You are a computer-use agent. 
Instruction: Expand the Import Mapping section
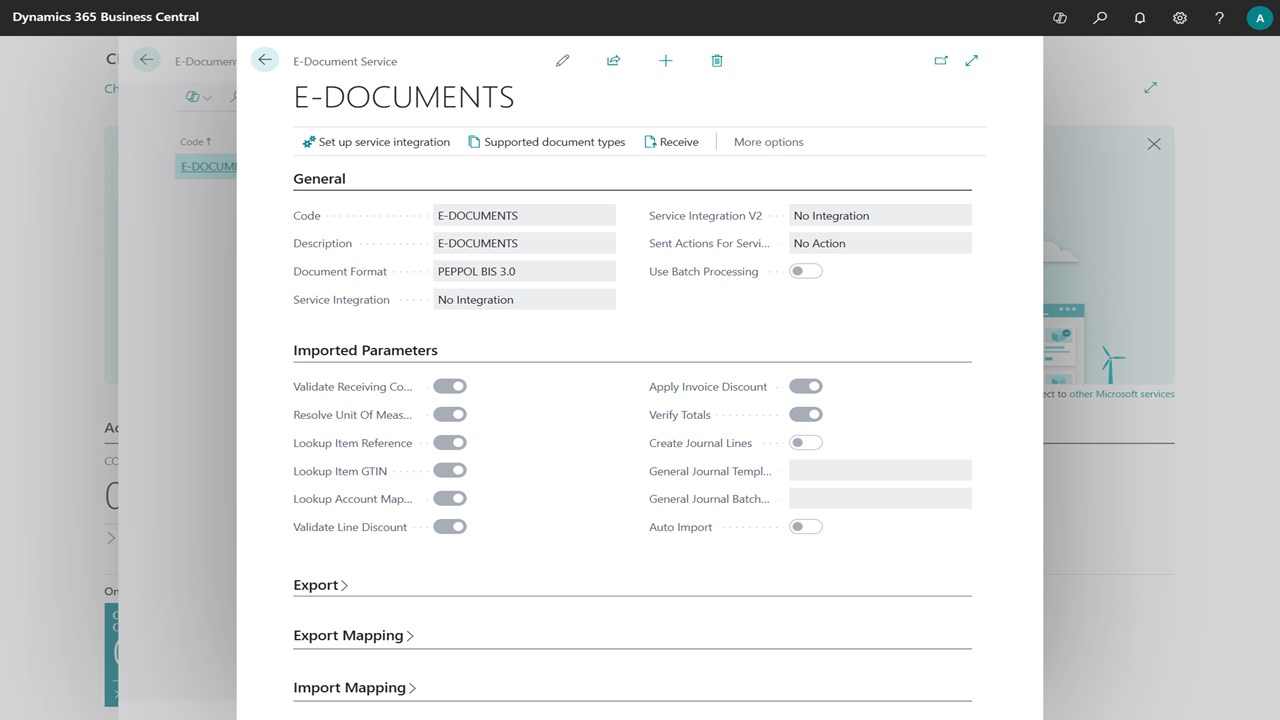tap(355, 688)
